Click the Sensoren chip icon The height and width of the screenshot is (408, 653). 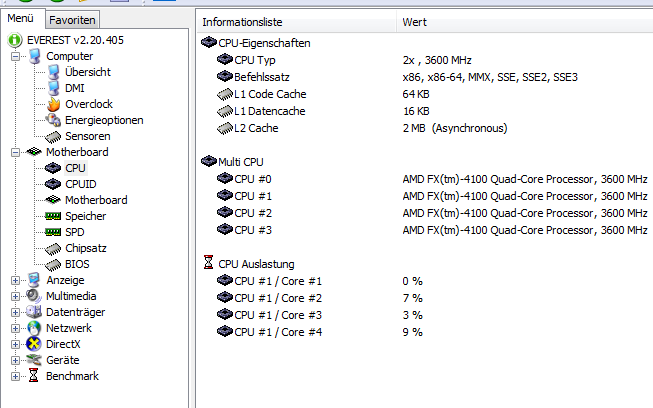pyautogui.click(x=53, y=137)
